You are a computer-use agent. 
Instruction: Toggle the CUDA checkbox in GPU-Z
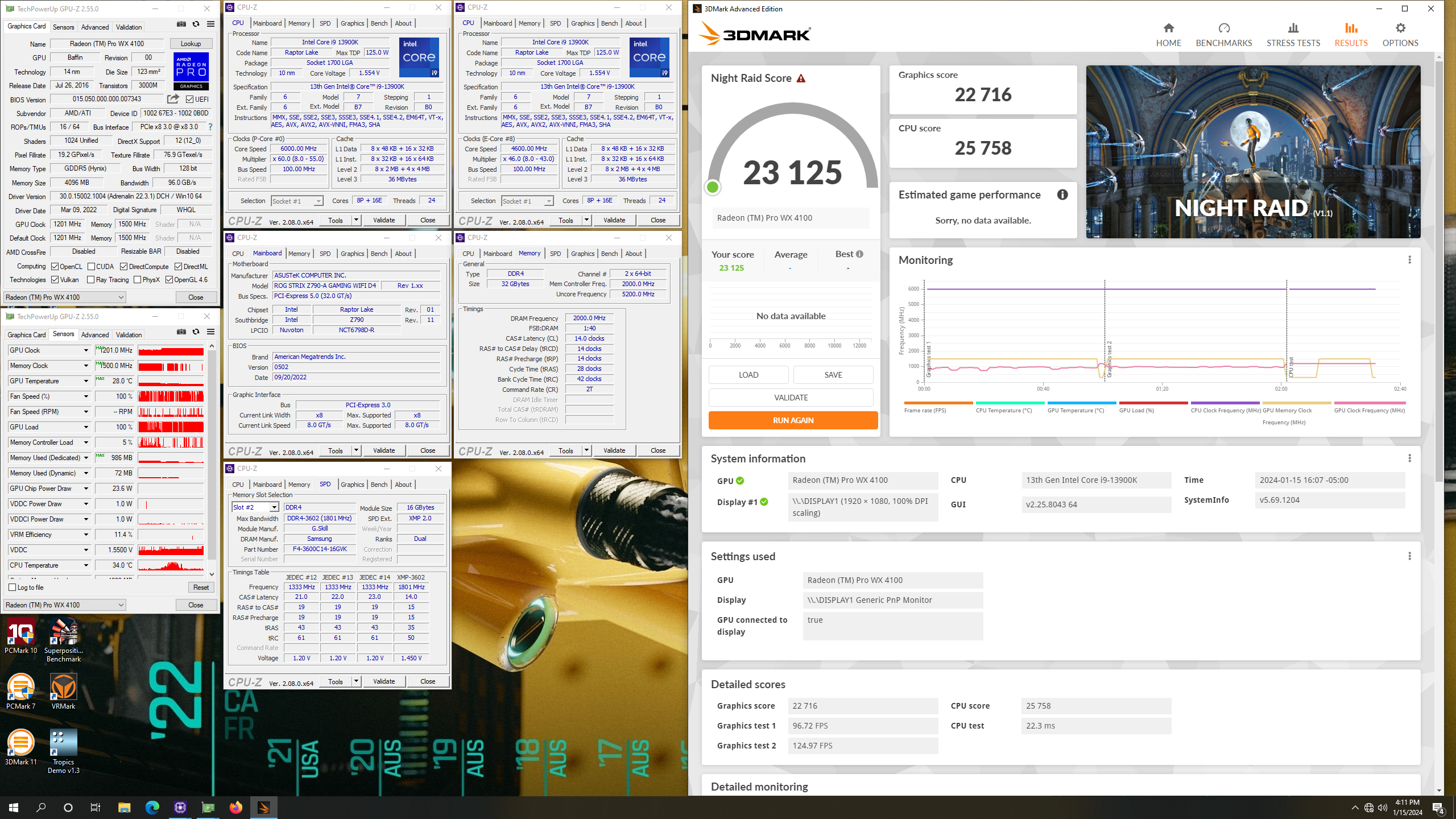point(91,267)
